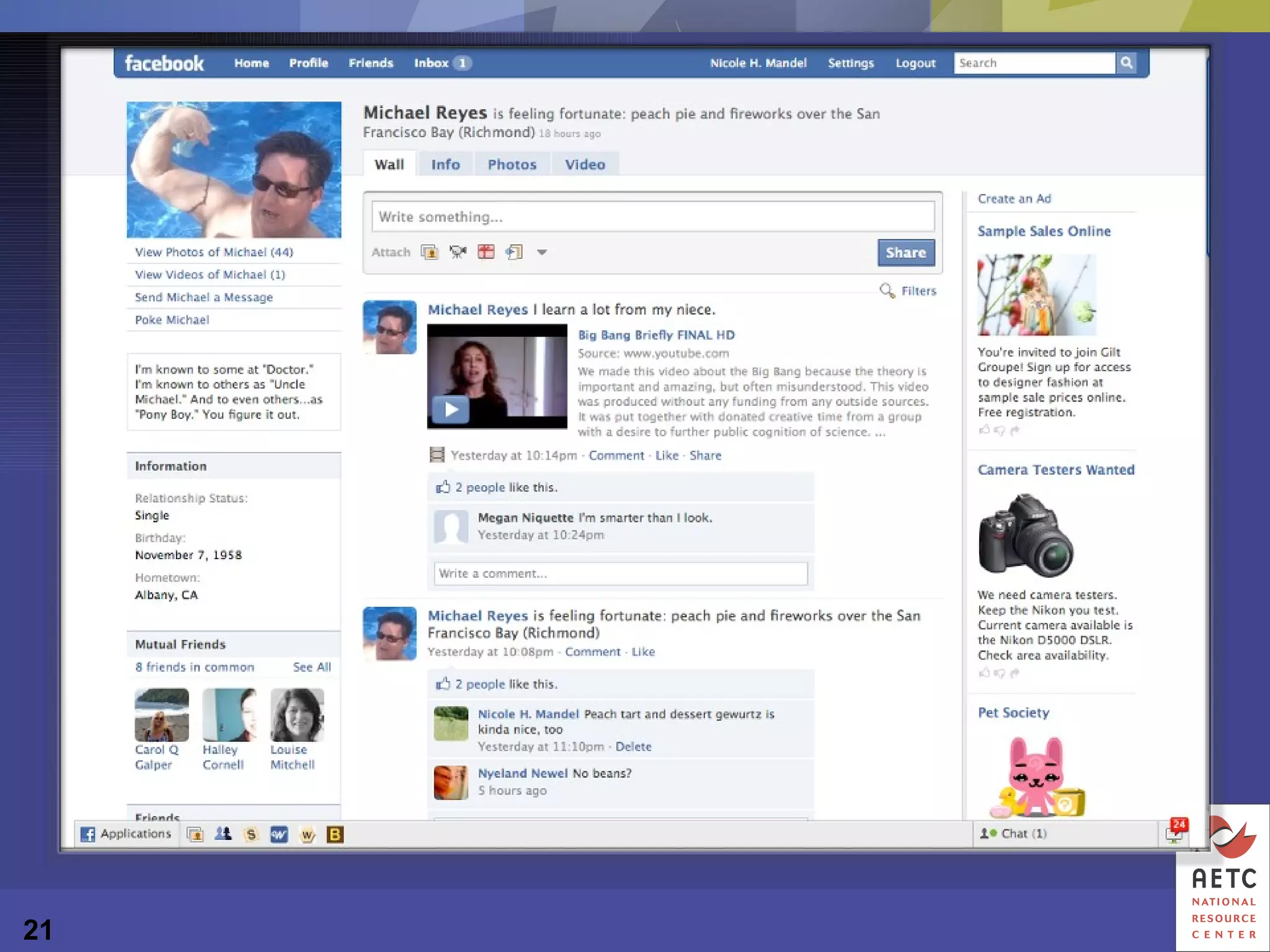The width and height of the screenshot is (1270, 952).
Task: Open the Inbox menu item
Action: pos(432,63)
